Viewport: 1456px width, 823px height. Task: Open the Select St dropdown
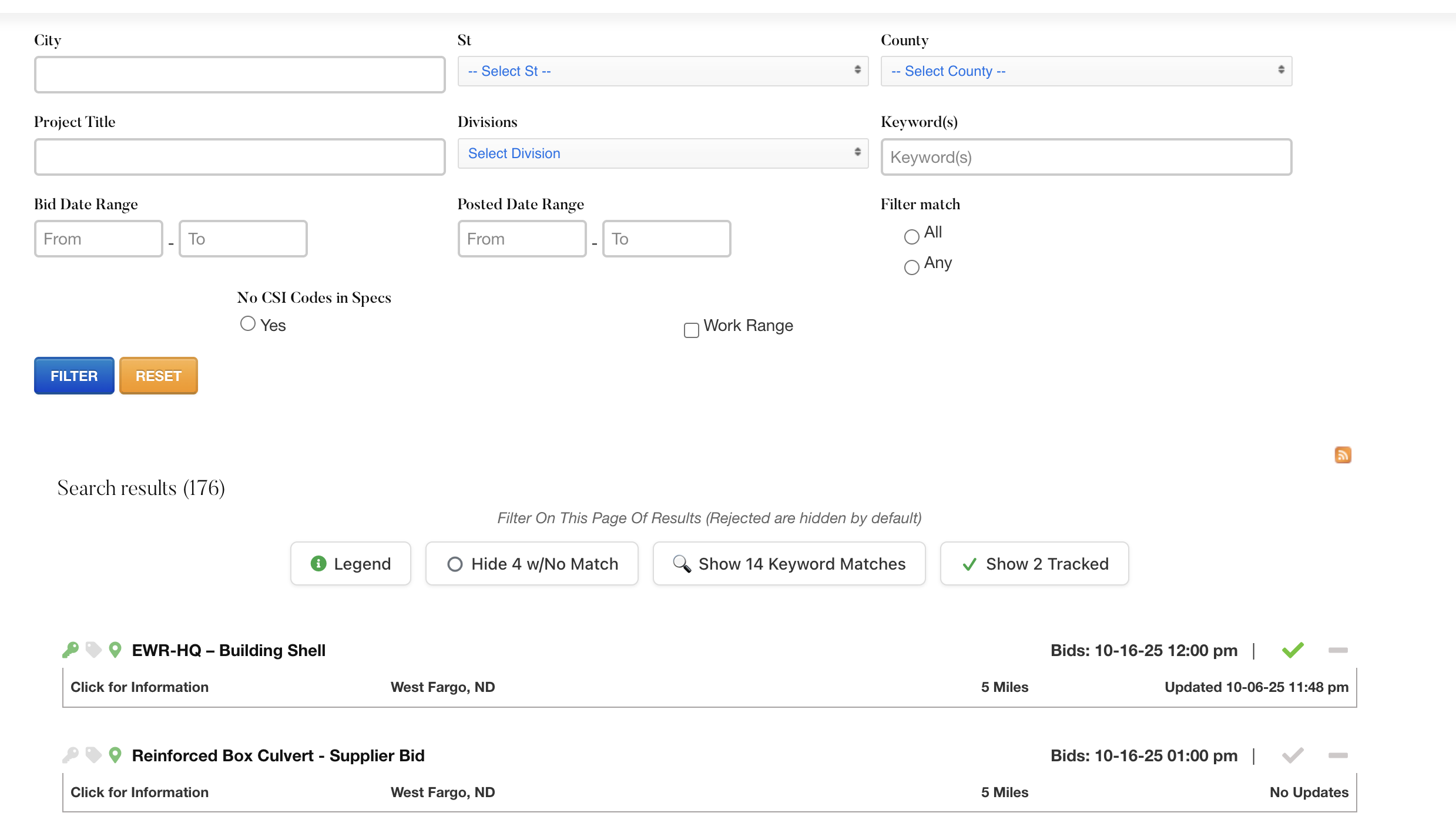click(663, 71)
